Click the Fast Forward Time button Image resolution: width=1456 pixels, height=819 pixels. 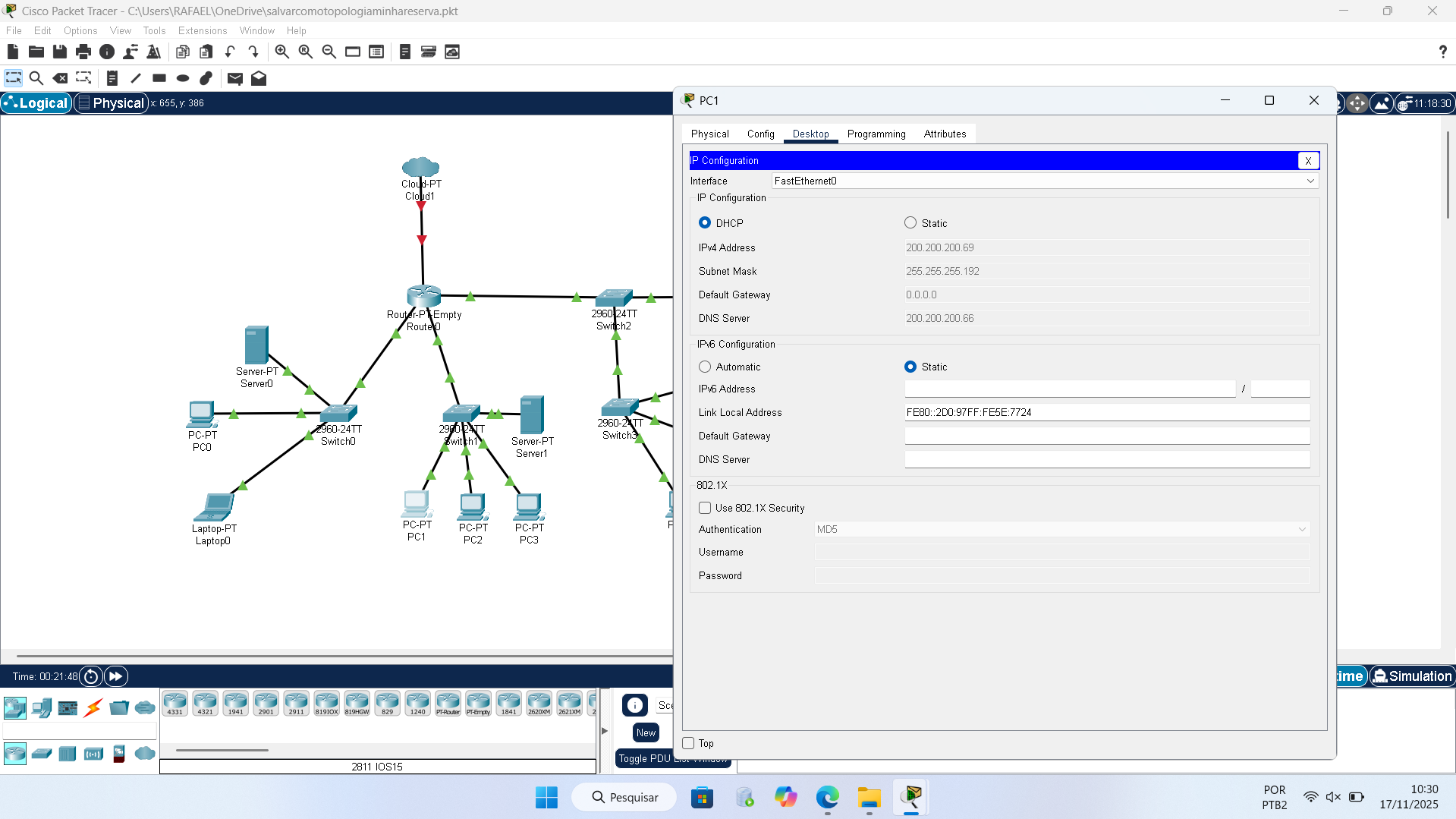pos(115,676)
